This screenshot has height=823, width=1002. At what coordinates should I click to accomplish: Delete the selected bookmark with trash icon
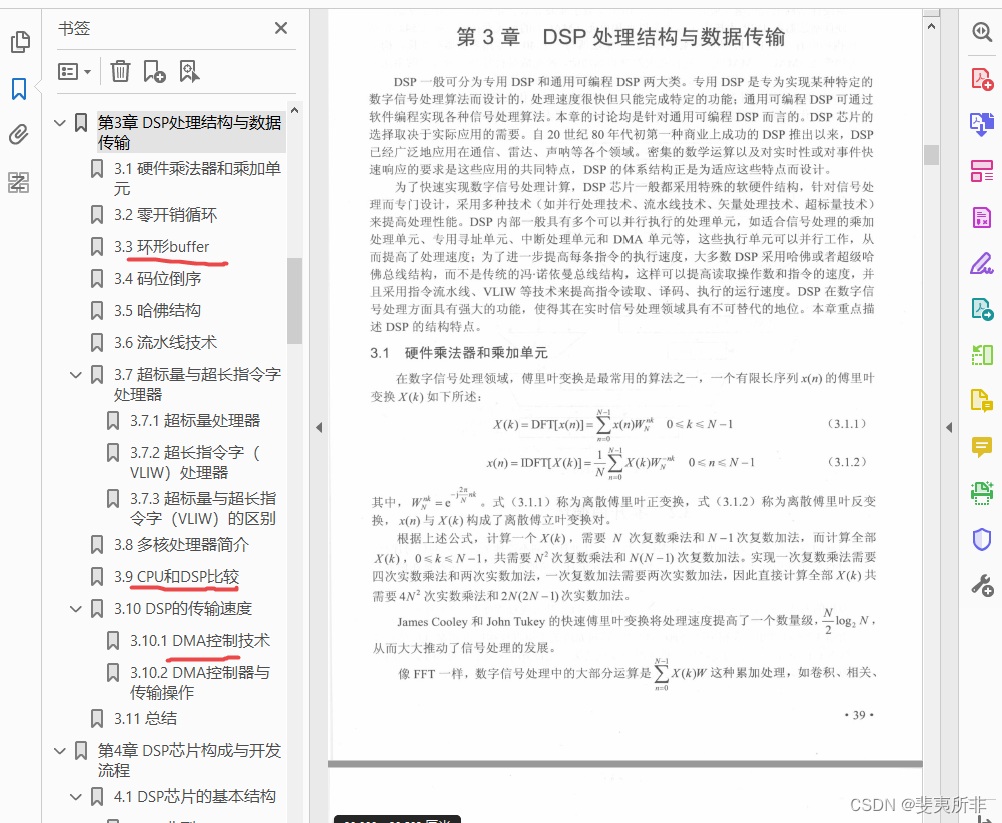(x=120, y=71)
